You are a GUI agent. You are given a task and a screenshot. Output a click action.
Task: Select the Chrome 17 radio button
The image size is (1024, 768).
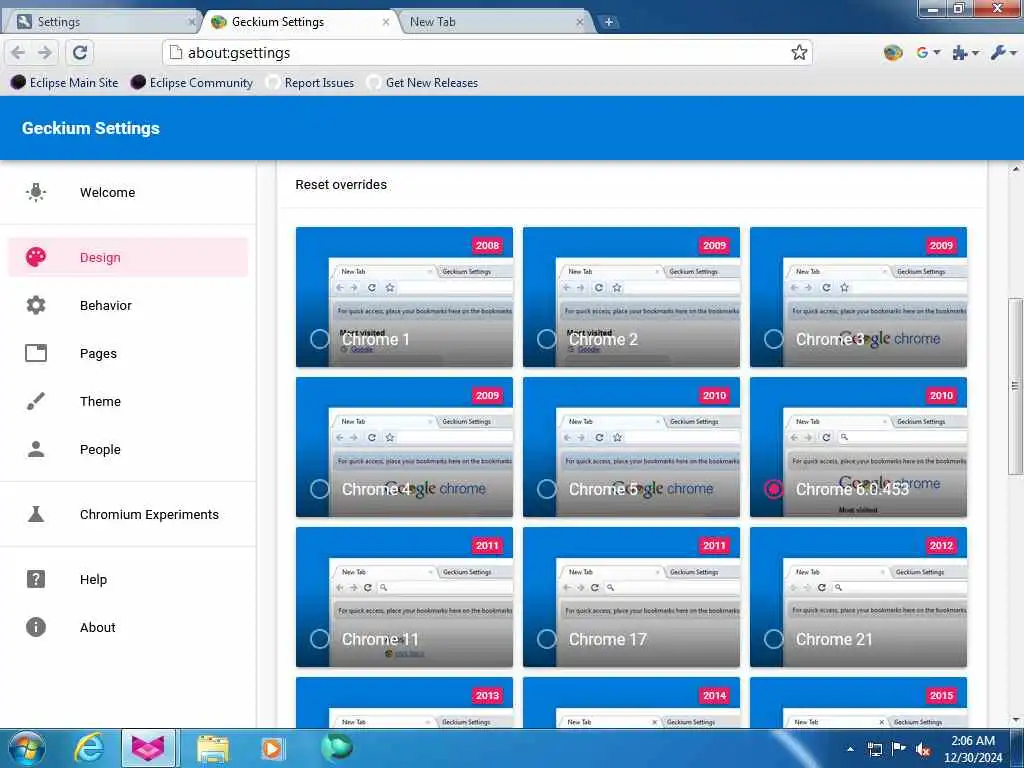click(547, 639)
